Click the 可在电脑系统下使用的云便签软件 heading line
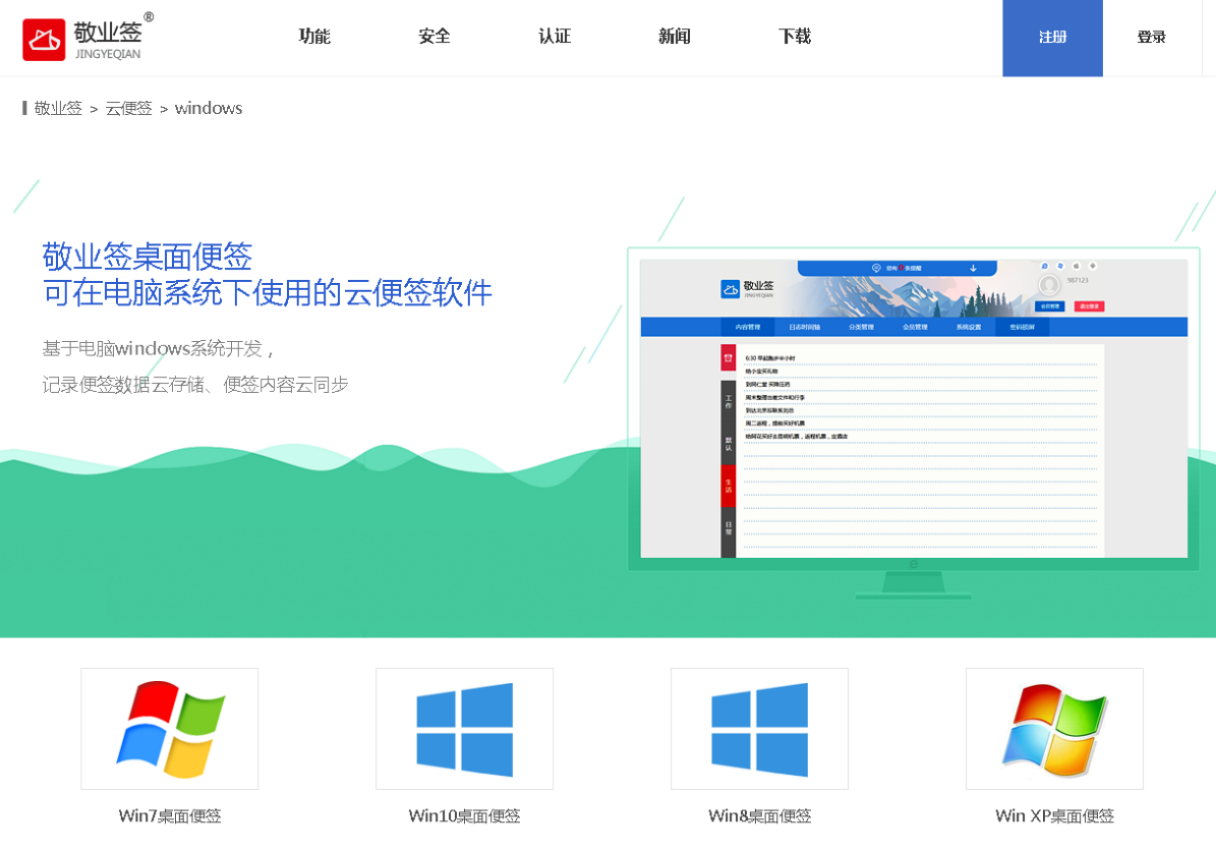Viewport: 1216px width, 852px height. pos(267,293)
